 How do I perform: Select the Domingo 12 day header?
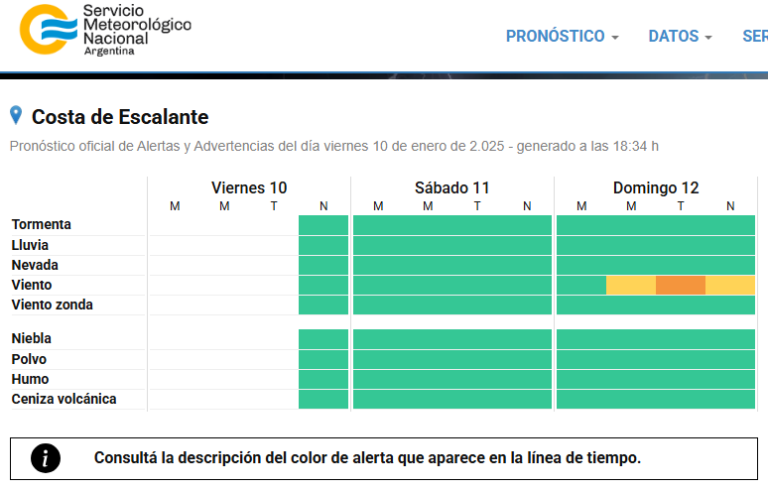tap(656, 188)
